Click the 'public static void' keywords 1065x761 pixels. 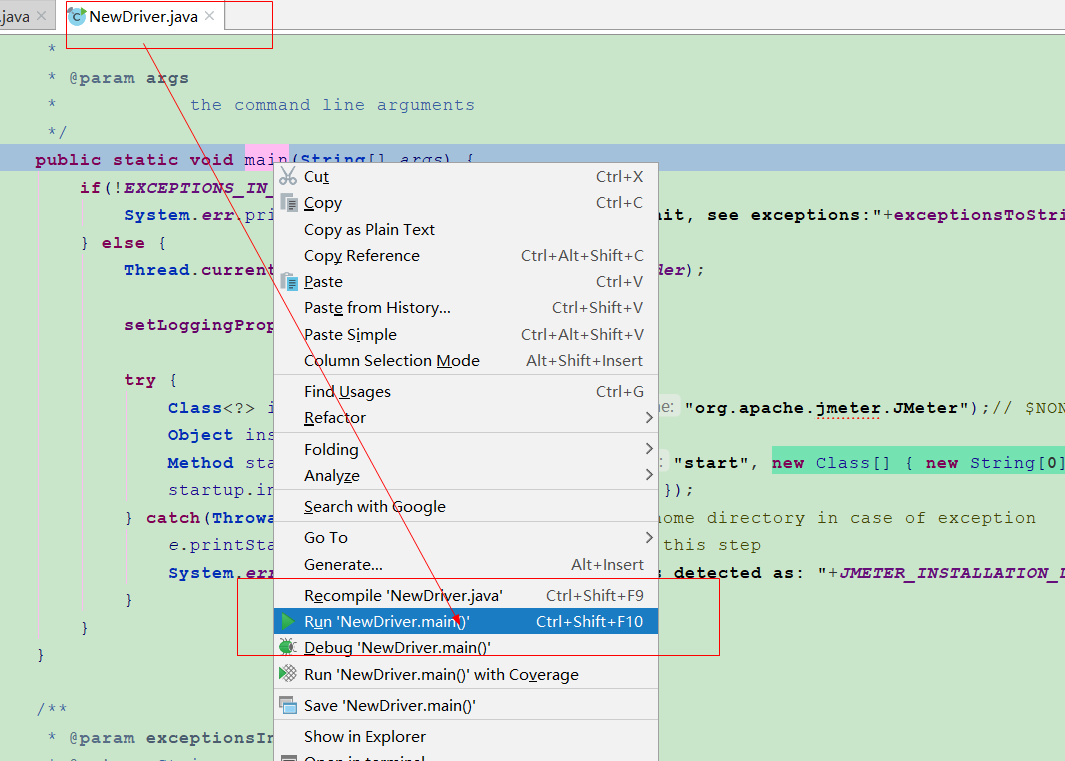[x=134, y=160]
